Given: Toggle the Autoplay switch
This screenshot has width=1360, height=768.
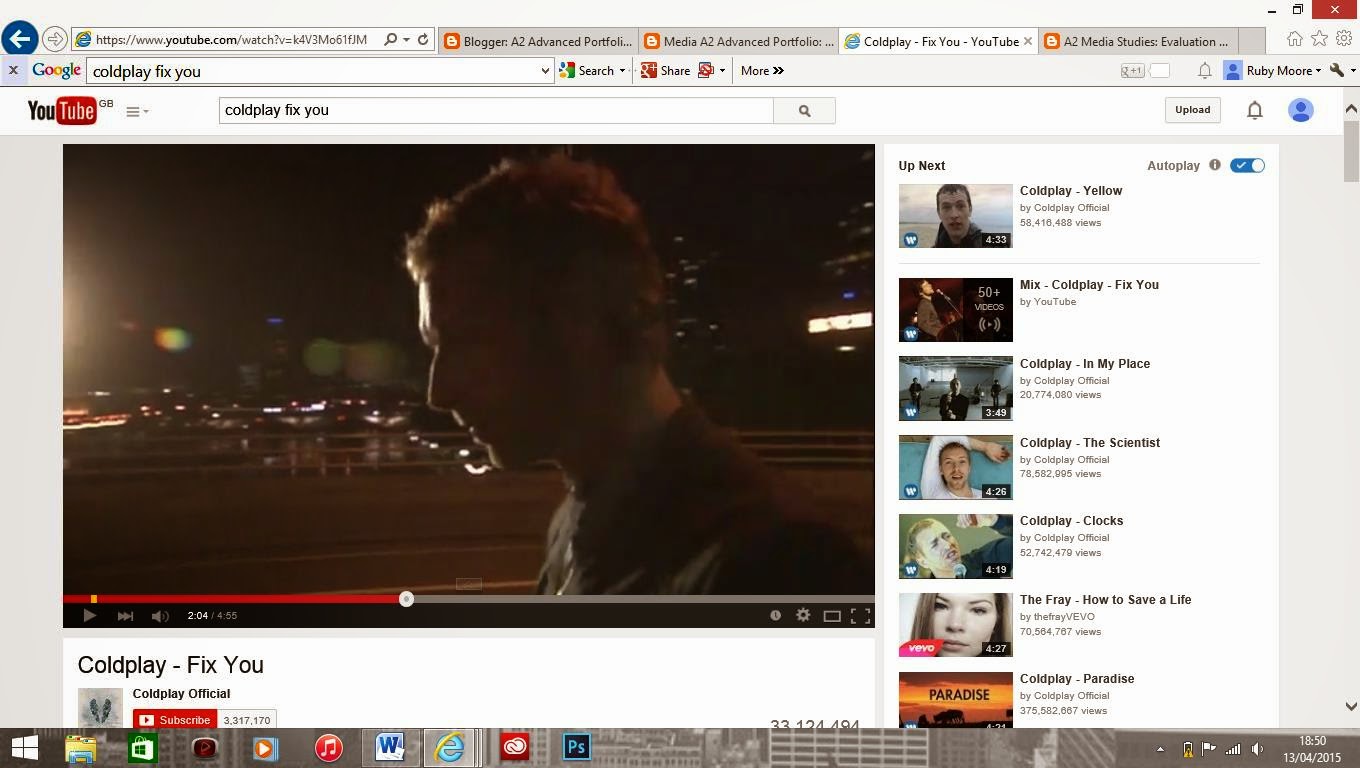Looking at the screenshot, I should point(1248,166).
